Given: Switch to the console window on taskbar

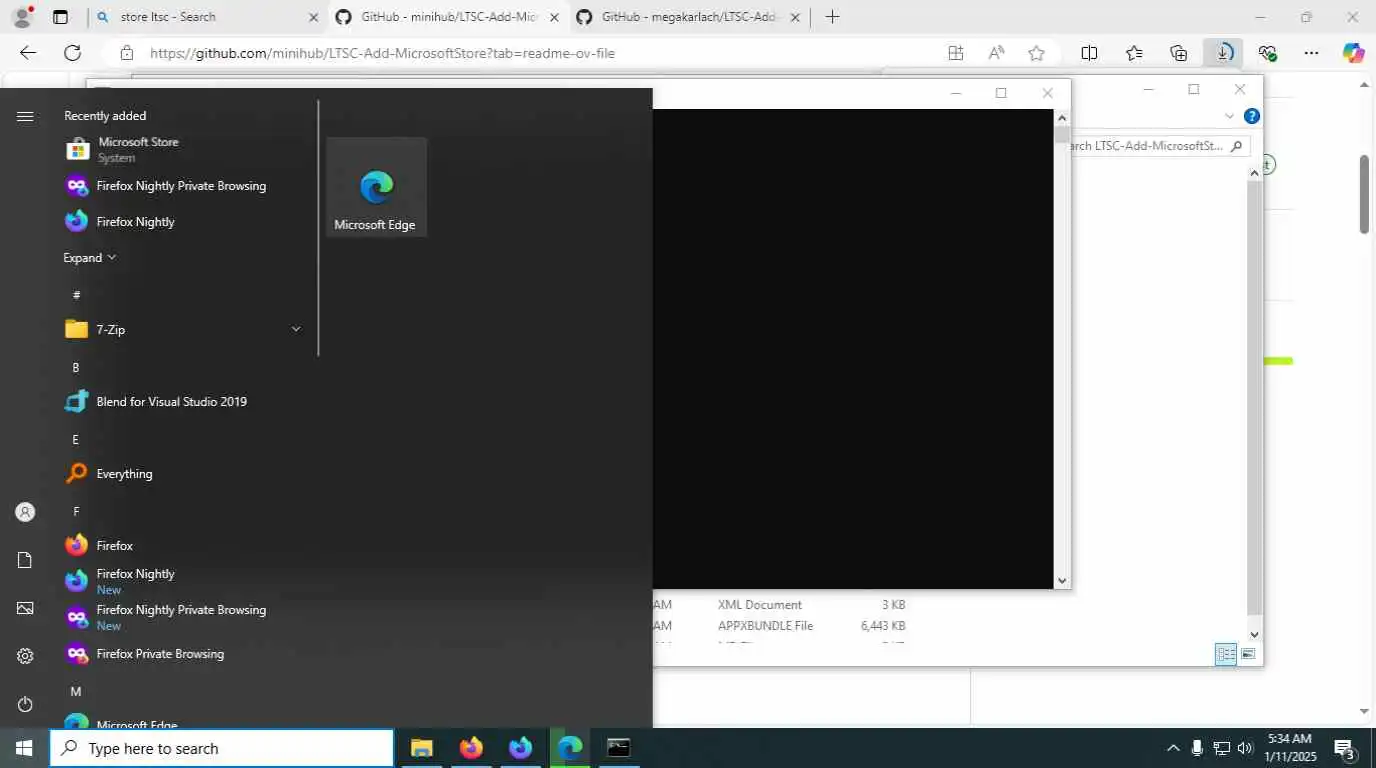Looking at the screenshot, I should [x=619, y=748].
